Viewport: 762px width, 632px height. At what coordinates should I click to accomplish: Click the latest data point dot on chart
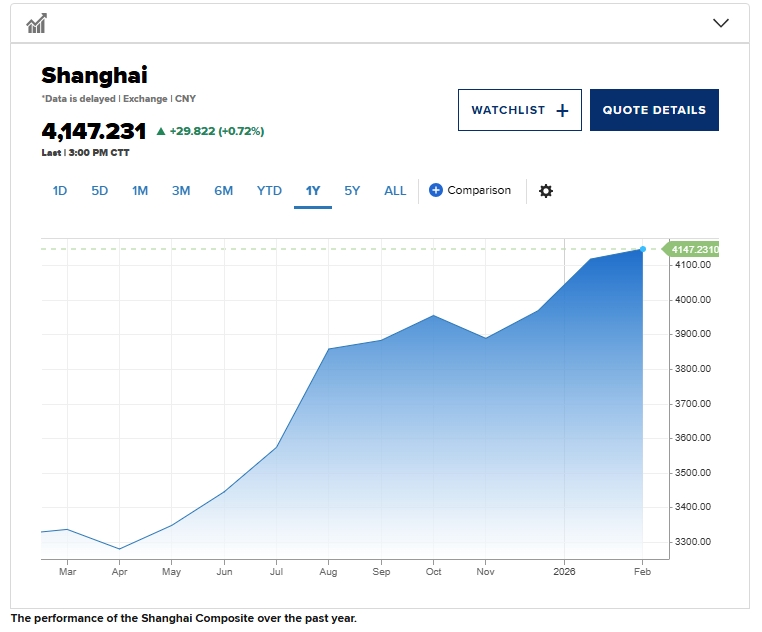[643, 249]
